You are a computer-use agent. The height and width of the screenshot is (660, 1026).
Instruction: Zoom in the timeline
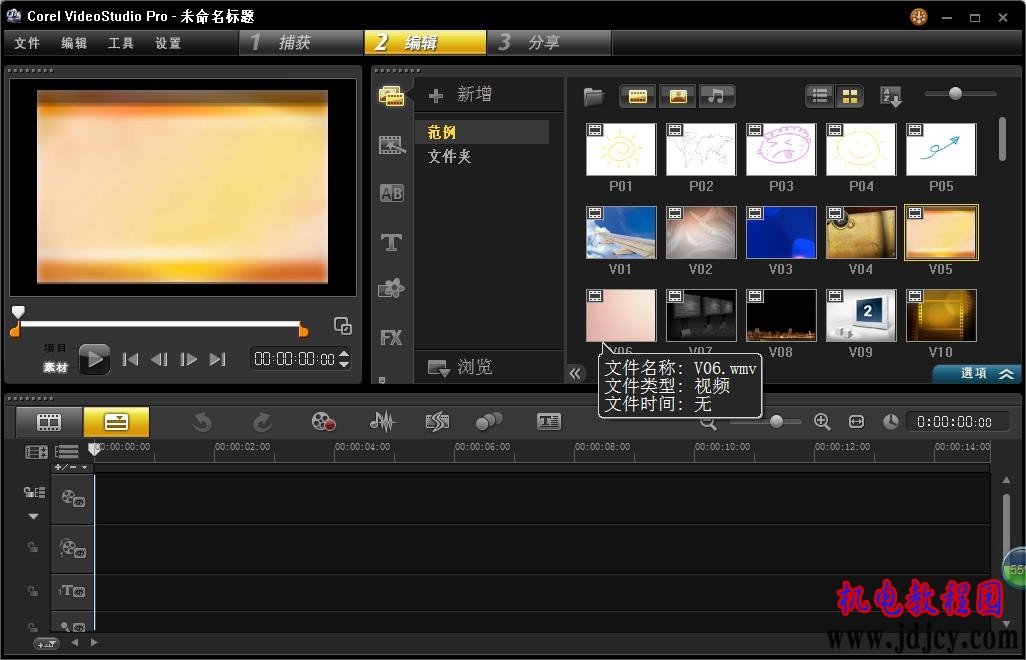(x=823, y=422)
